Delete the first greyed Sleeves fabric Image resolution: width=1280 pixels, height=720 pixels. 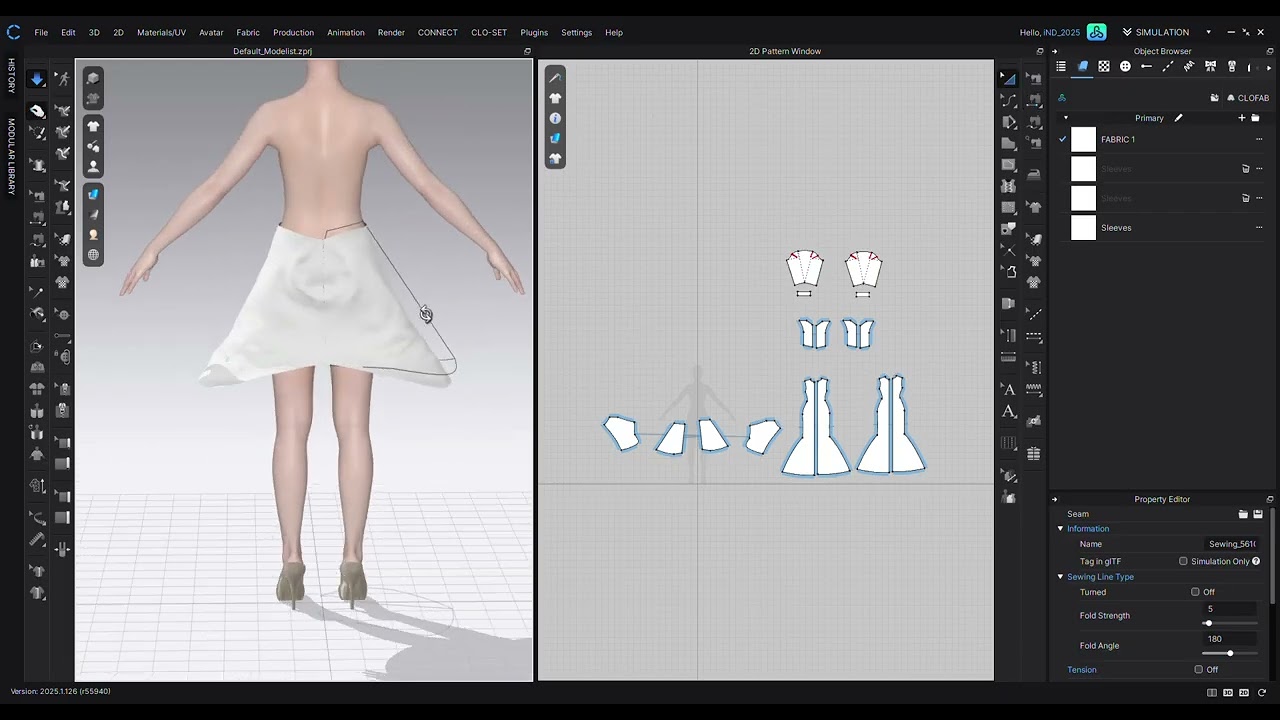click(x=1246, y=169)
